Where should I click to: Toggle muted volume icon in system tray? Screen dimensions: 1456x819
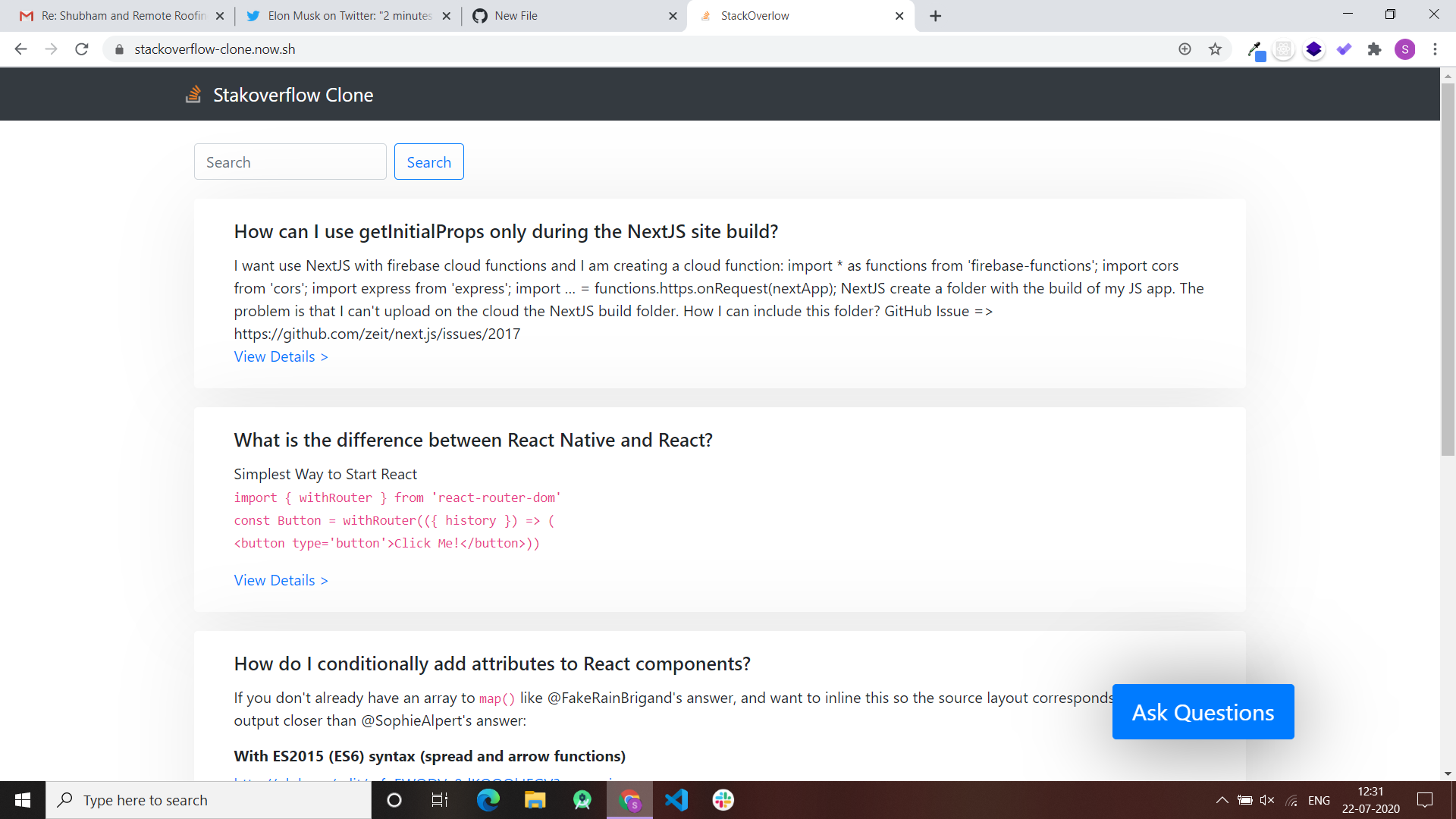tap(1266, 800)
